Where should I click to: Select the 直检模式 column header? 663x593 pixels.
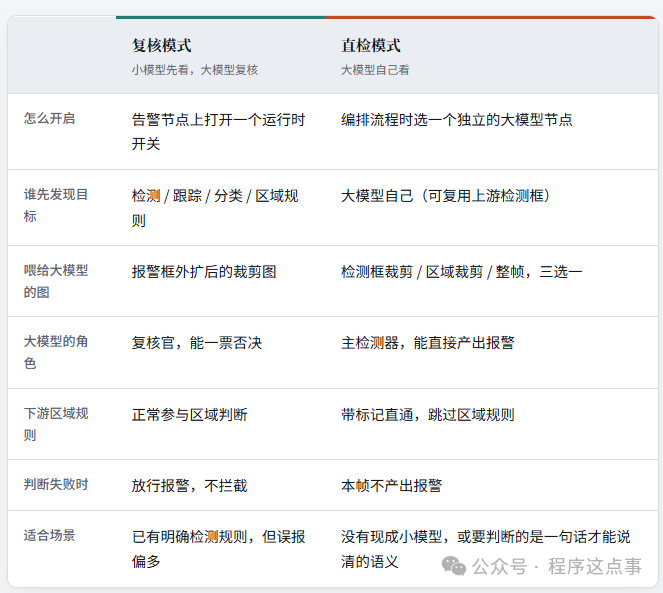[x=371, y=46]
